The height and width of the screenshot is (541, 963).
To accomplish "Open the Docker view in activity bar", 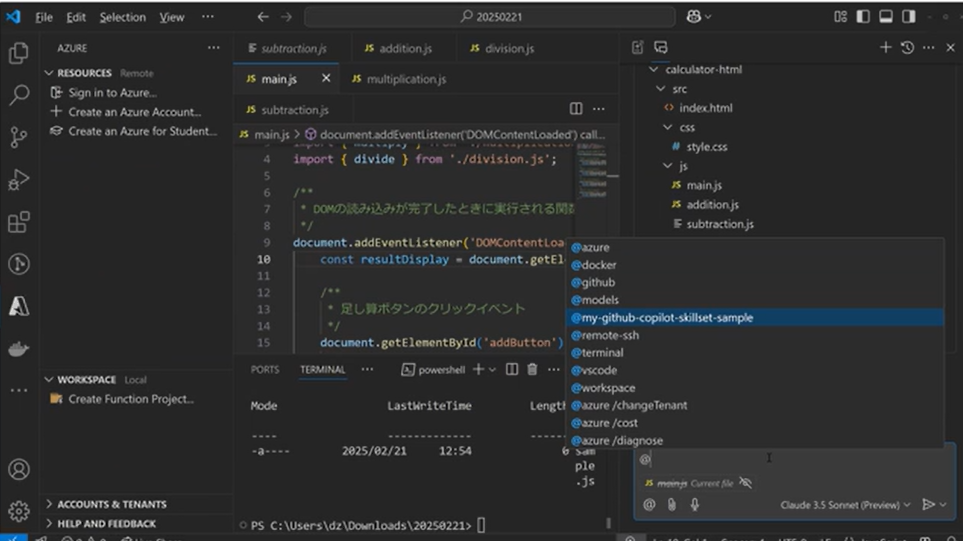I will pos(18,348).
